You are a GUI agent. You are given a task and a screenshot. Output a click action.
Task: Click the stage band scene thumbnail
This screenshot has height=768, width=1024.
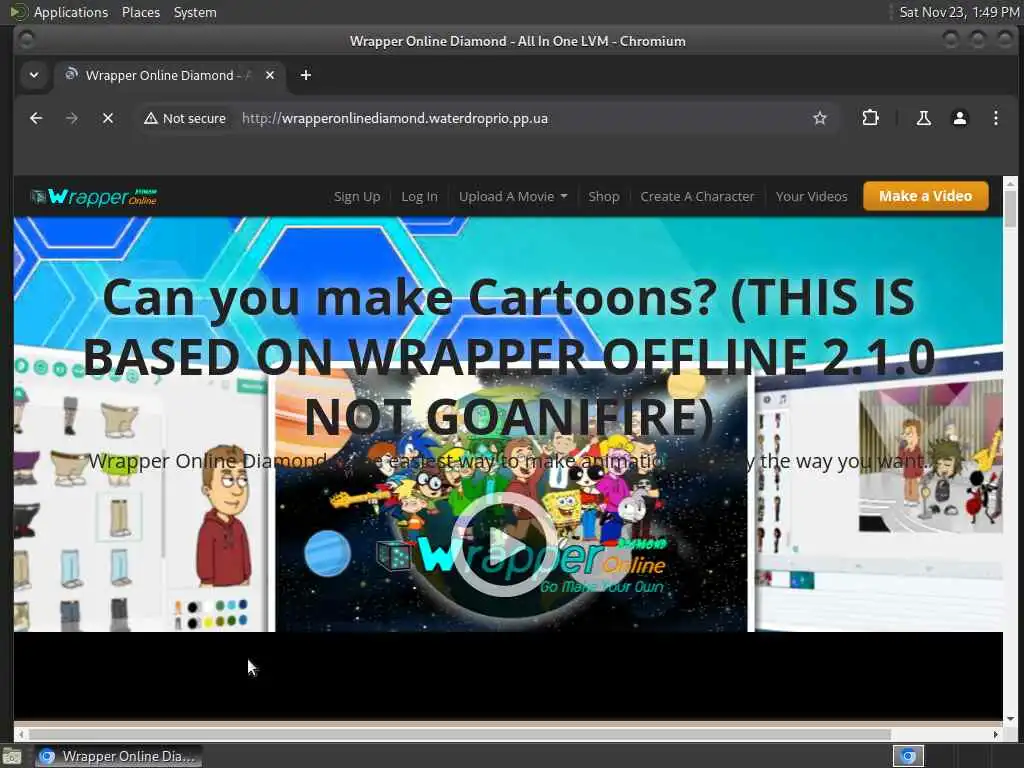(929, 457)
